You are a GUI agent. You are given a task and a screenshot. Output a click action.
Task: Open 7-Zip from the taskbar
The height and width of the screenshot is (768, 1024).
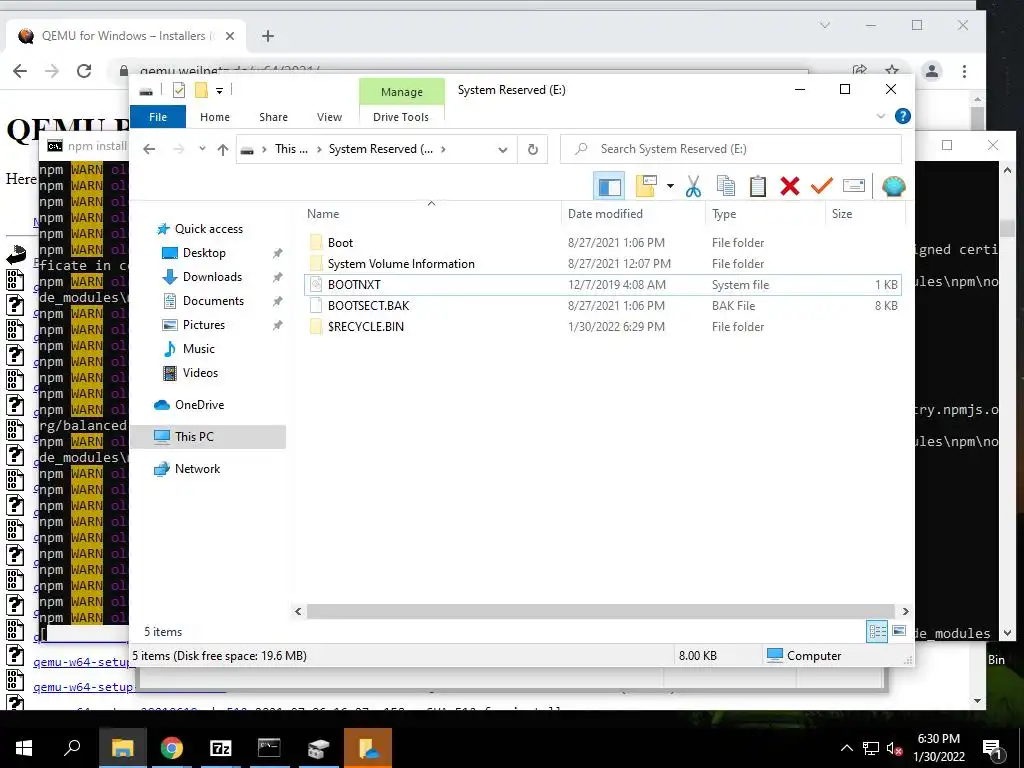pyautogui.click(x=221, y=748)
